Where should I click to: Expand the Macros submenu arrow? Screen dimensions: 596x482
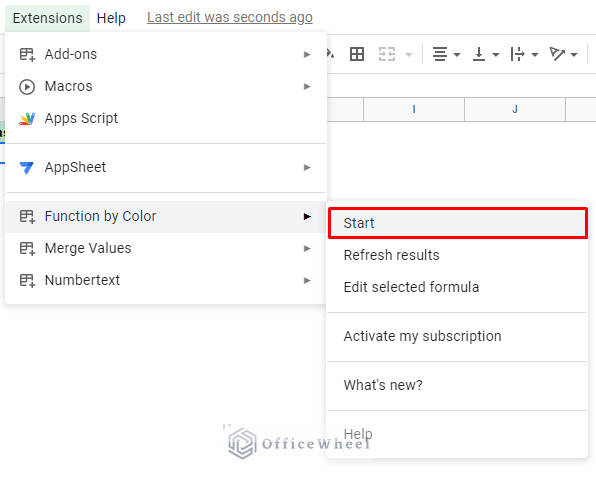[307, 87]
